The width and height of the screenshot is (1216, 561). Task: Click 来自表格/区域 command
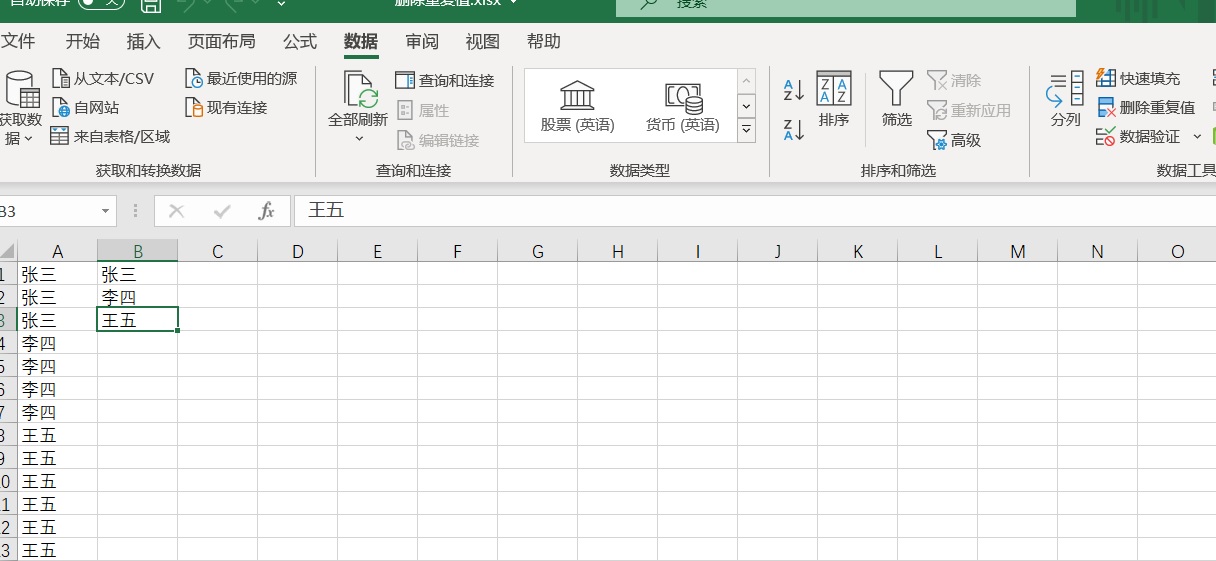(x=110, y=136)
